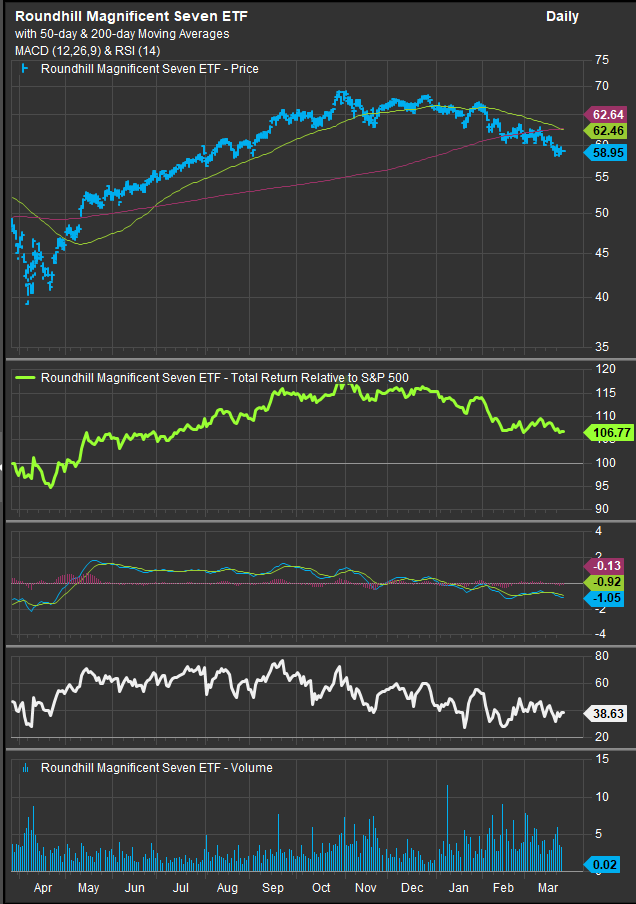Click the magenta -0.13 MACD histogram tag
The height and width of the screenshot is (904, 636).
[x=607, y=565]
